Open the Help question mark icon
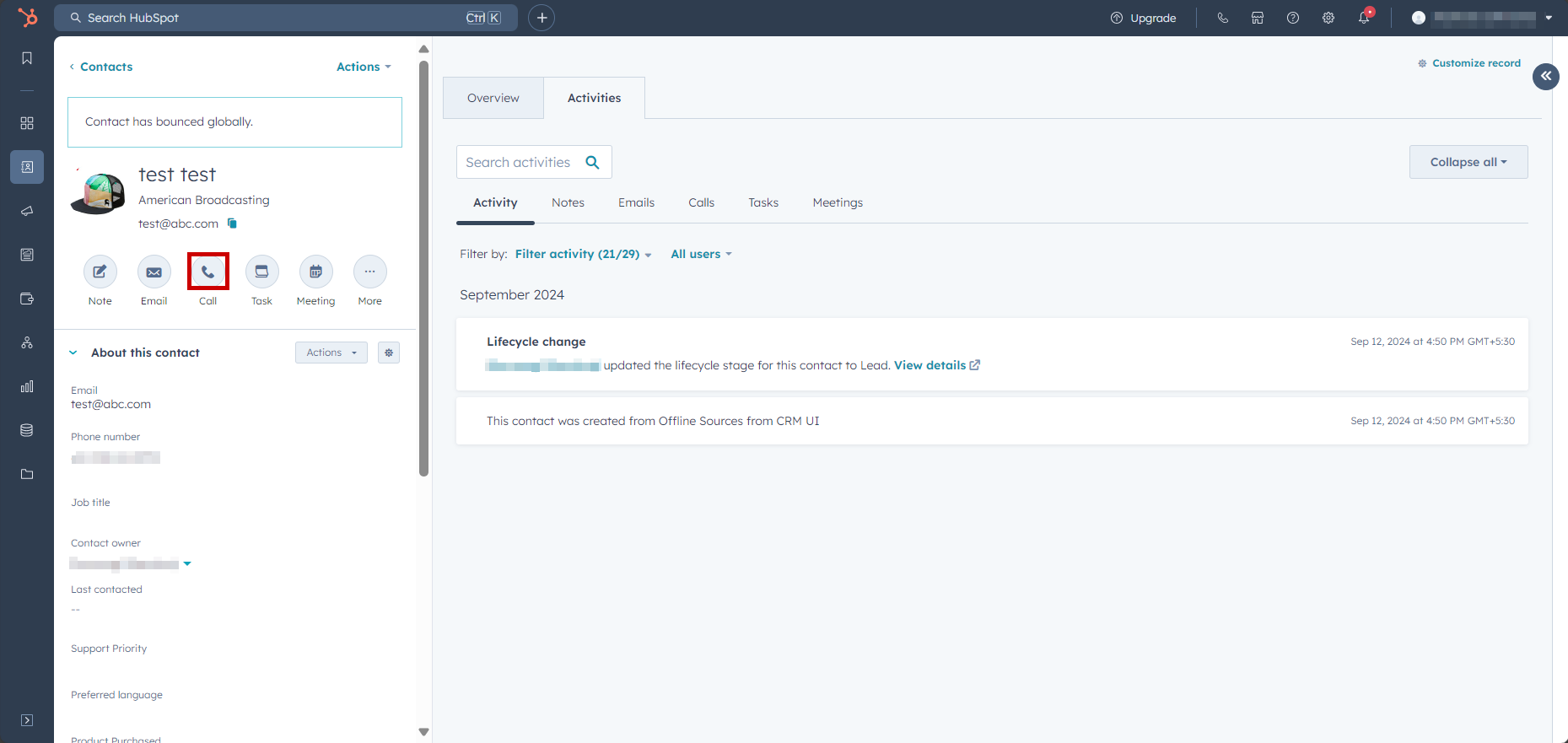 click(x=1293, y=18)
